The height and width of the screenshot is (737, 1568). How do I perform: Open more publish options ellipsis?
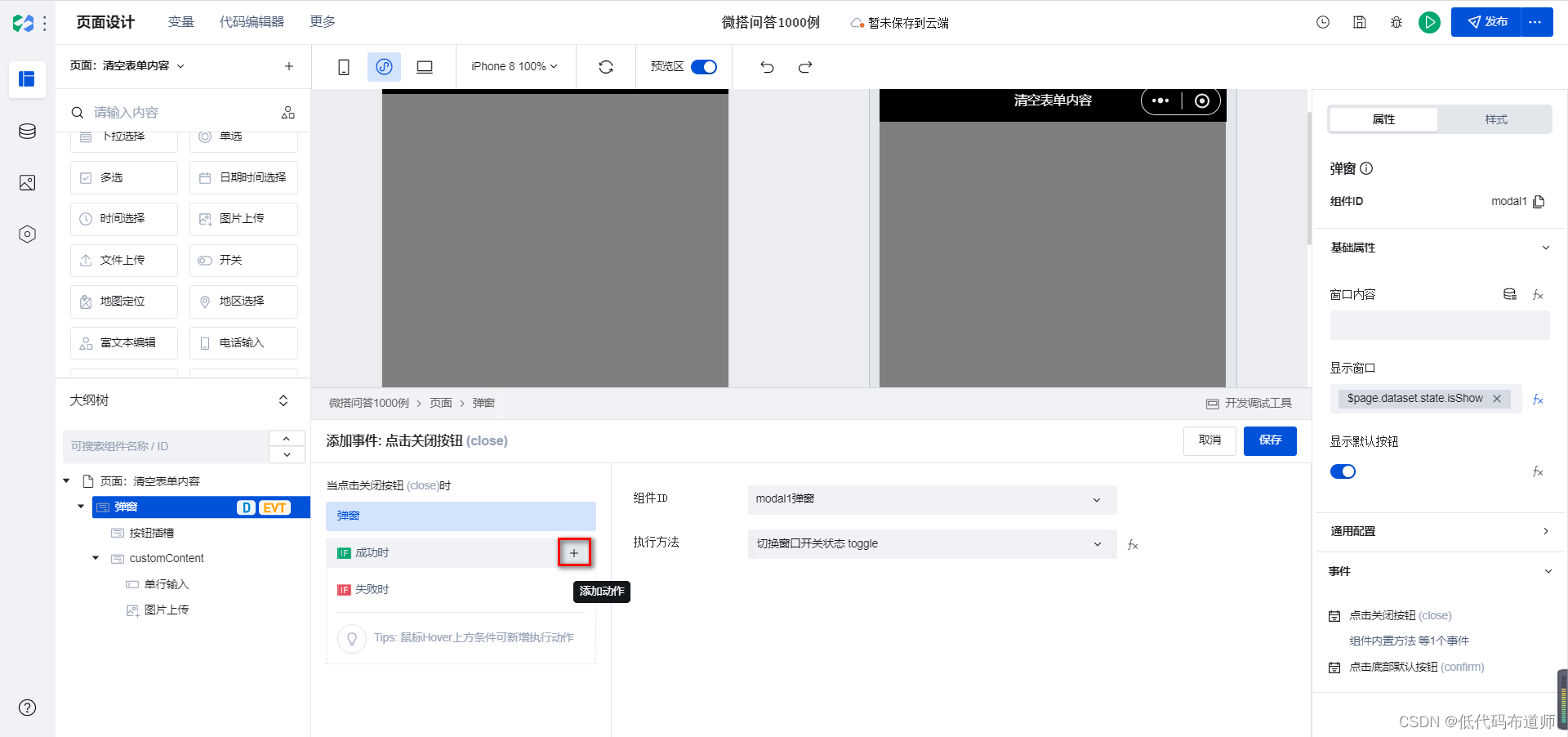point(1536,22)
